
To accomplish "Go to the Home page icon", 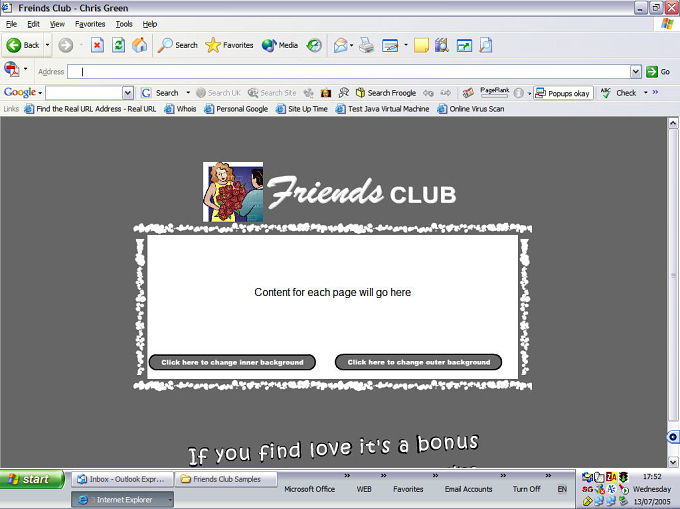I will 139,45.
